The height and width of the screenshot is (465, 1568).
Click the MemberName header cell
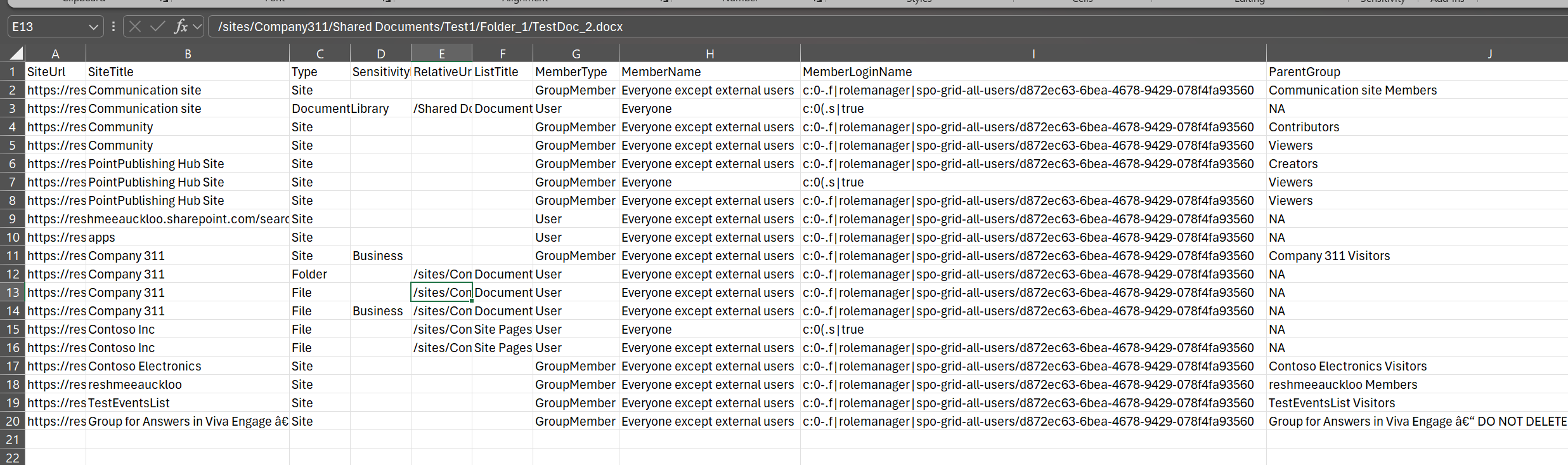click(x=709, y=72)
